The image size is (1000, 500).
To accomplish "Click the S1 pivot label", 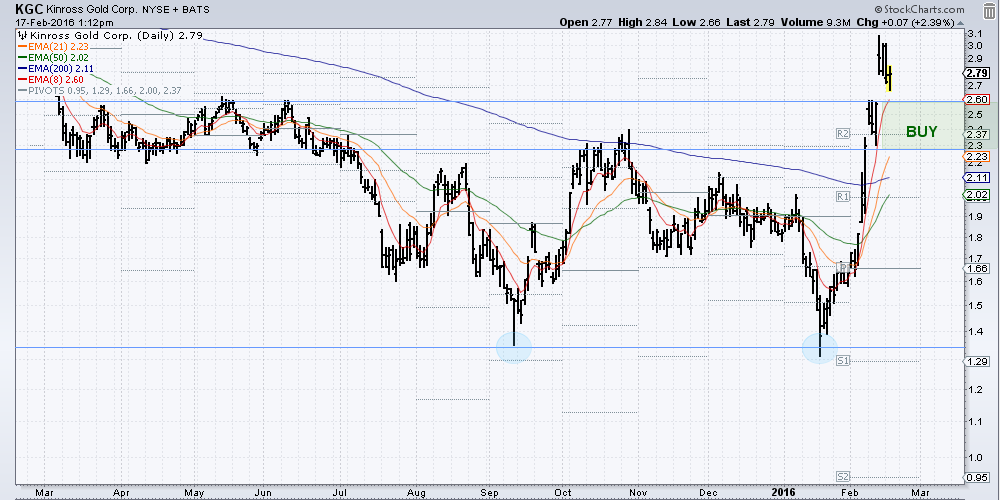I will pyautogui.click(x=843, y=361).
